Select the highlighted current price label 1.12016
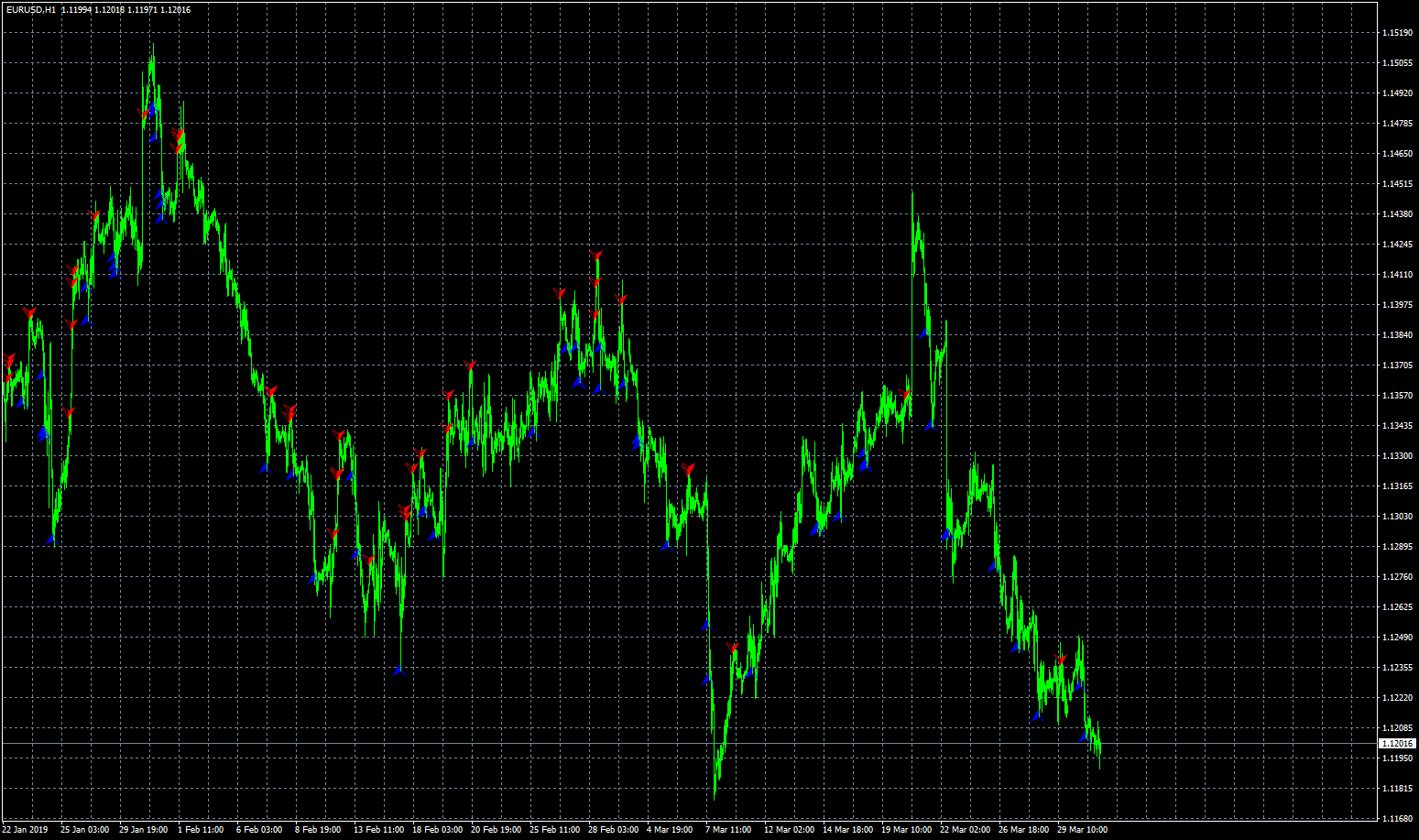 pyautogui.click(x=1397, y=744)
